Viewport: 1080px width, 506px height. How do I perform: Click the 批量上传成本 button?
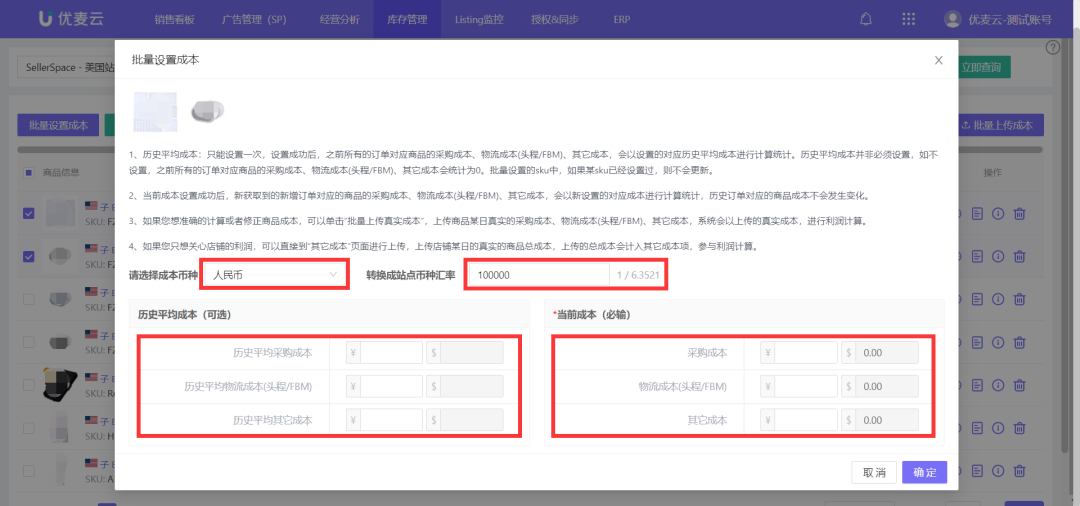pos(1001,125)
